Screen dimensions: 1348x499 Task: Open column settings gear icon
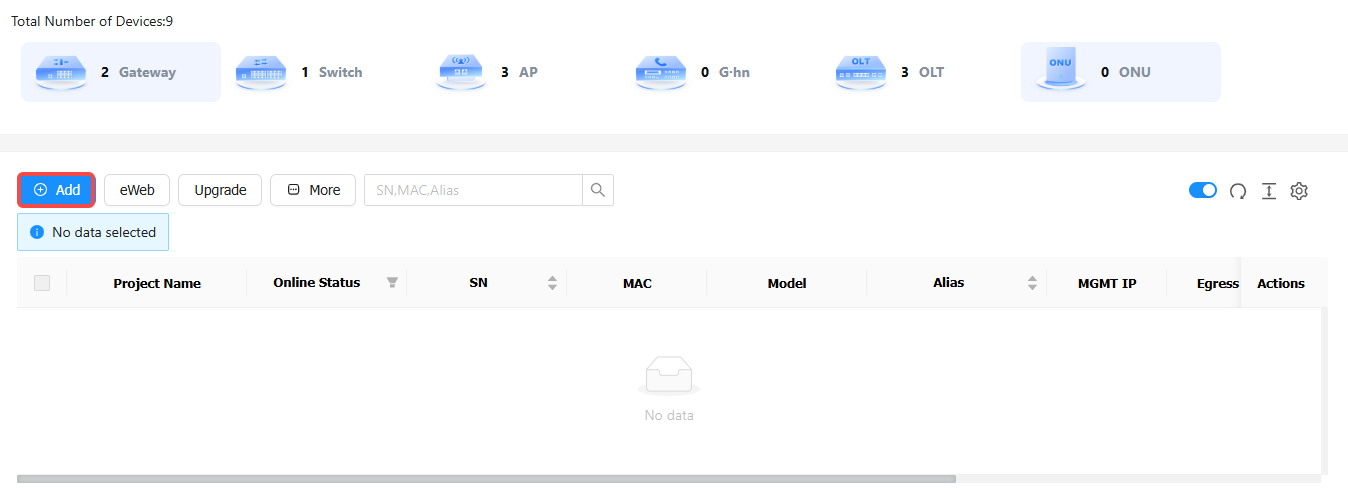pos(1299,191)
